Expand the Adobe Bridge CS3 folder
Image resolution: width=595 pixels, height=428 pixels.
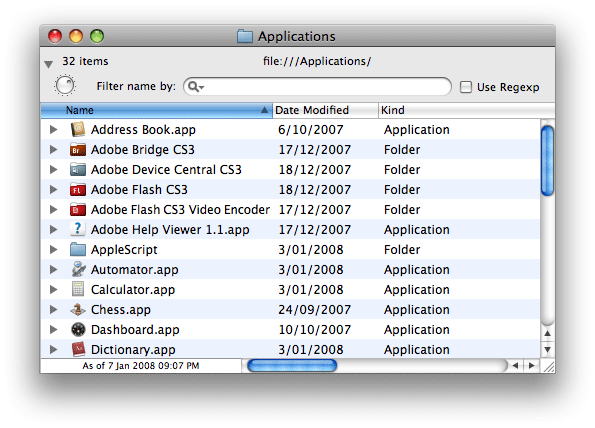(x=54, y=149)
